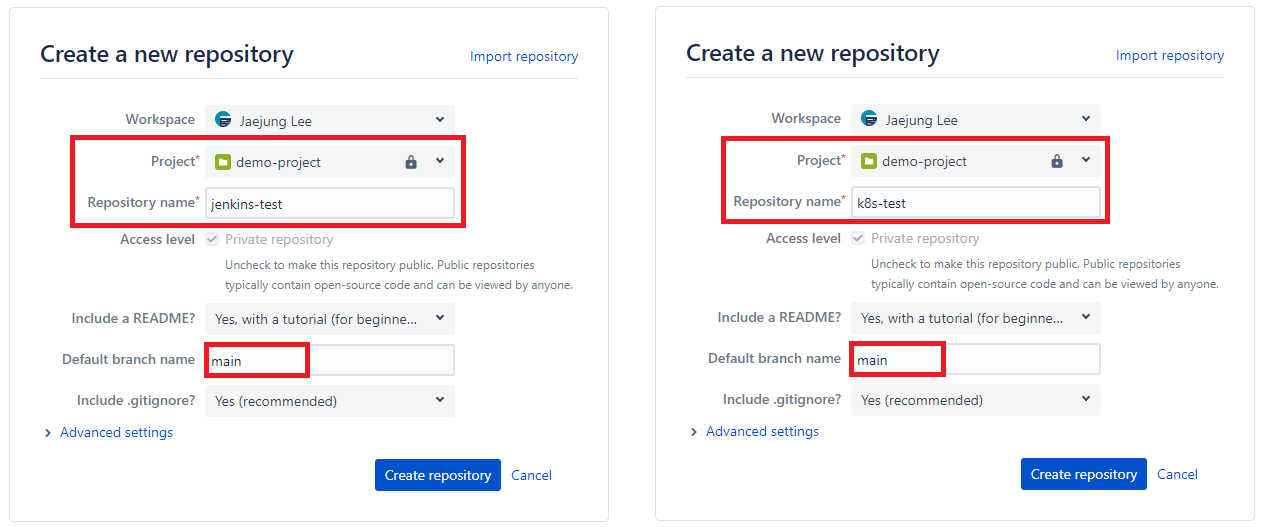Open Include .gitignore dropdown in the jenkins-test form
Image resolution: width=1261 pixels, height=527 pixels.
point(330,401)
